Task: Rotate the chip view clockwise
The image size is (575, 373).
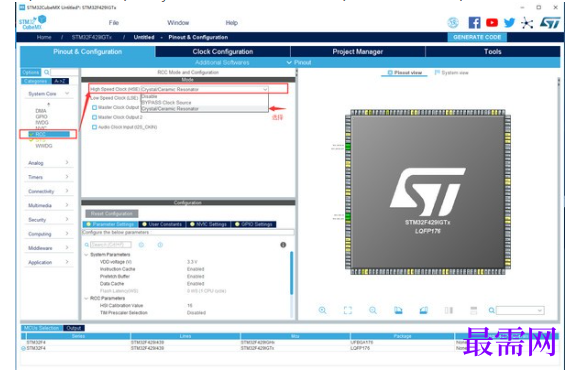Action: click(398, 310)
